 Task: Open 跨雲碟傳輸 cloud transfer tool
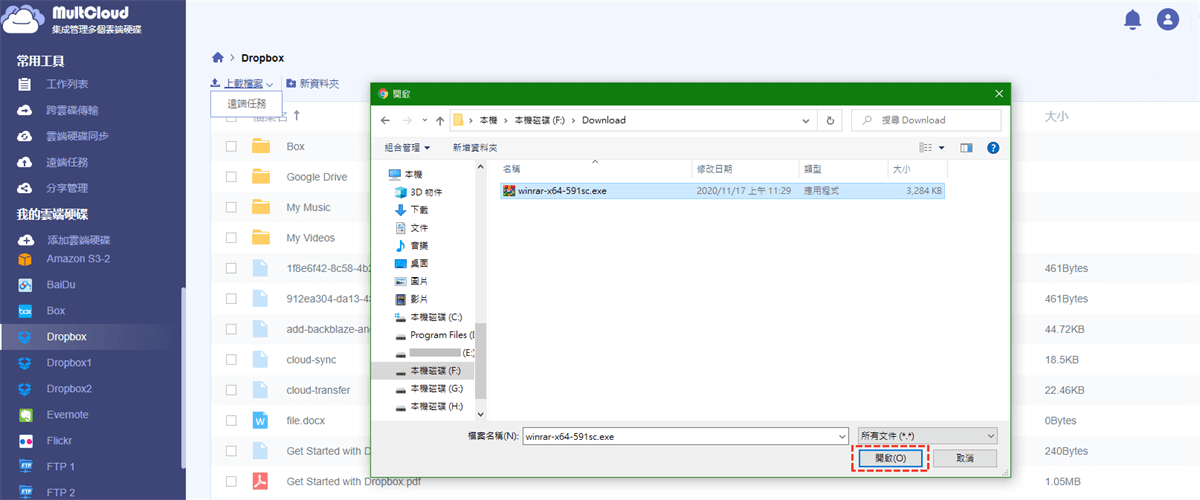click(x=73, y=110)
